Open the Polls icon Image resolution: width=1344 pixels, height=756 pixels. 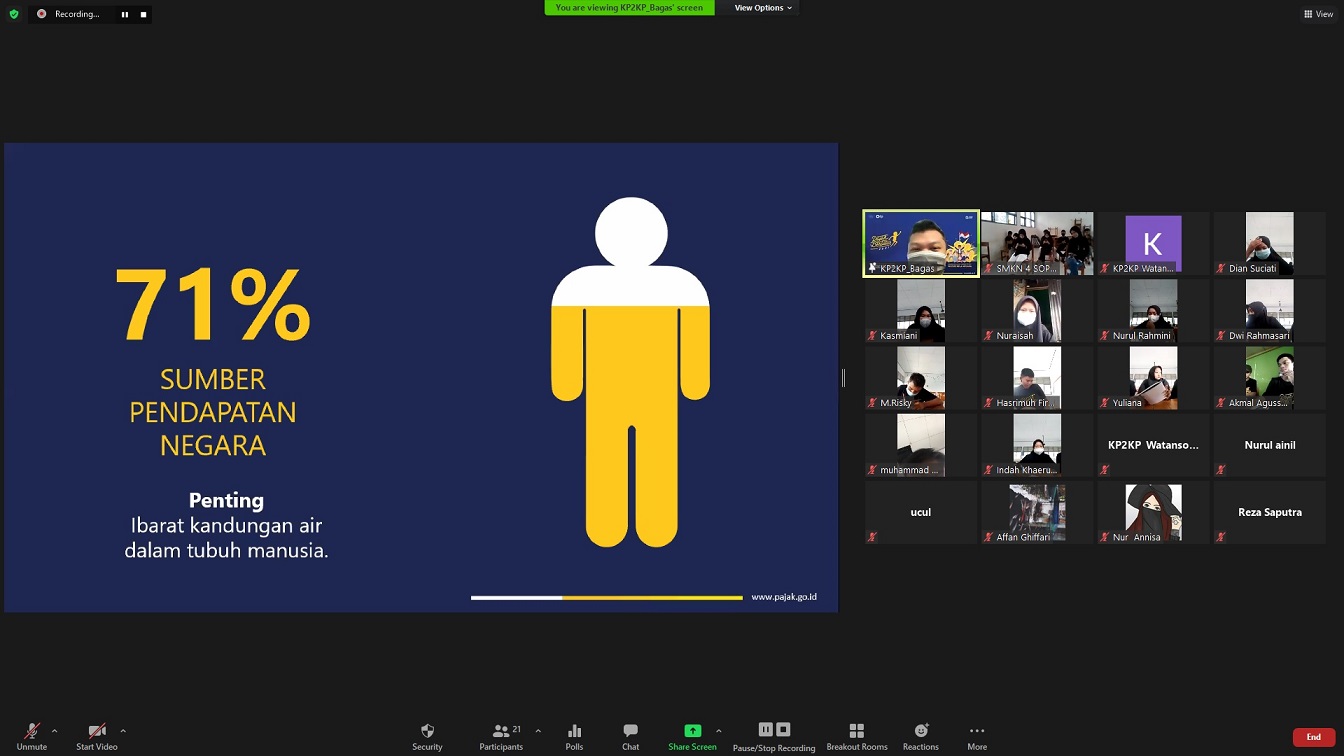tap(574, 731)
